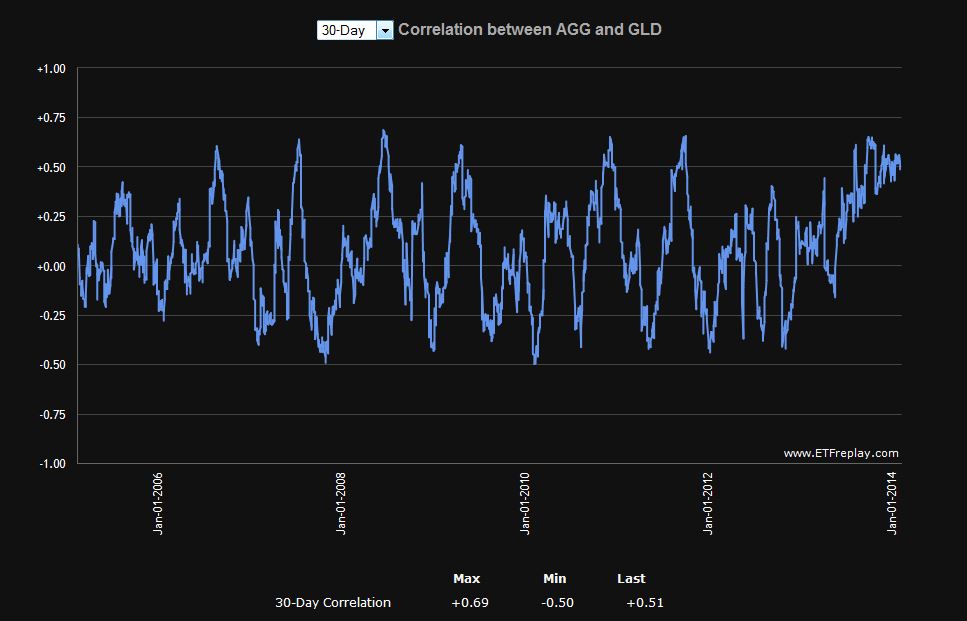
Task: Select the Jan-01-2012 date marker
Action: point(707,503)
